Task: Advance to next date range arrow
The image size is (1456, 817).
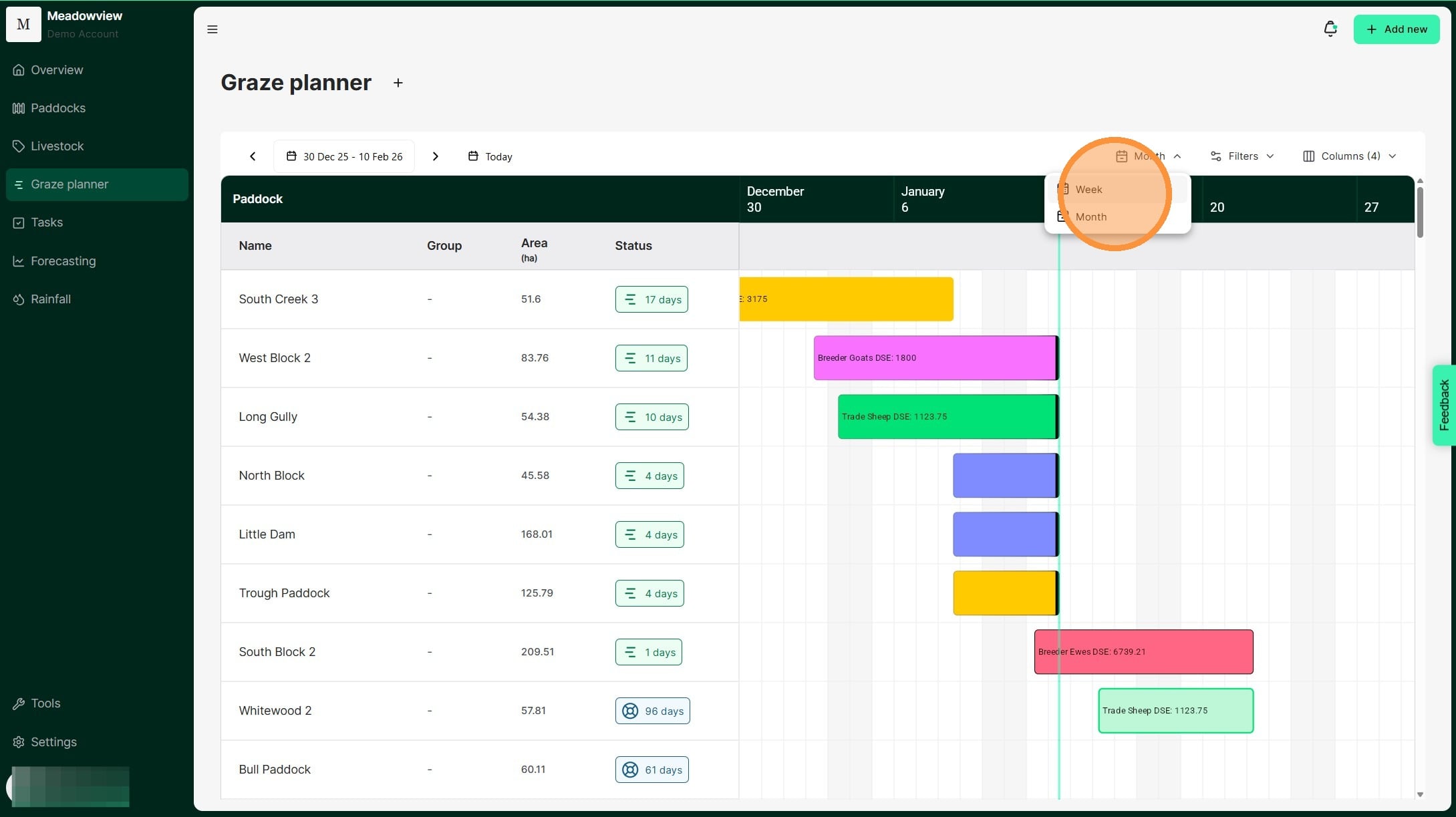Action: coord(436,156)
